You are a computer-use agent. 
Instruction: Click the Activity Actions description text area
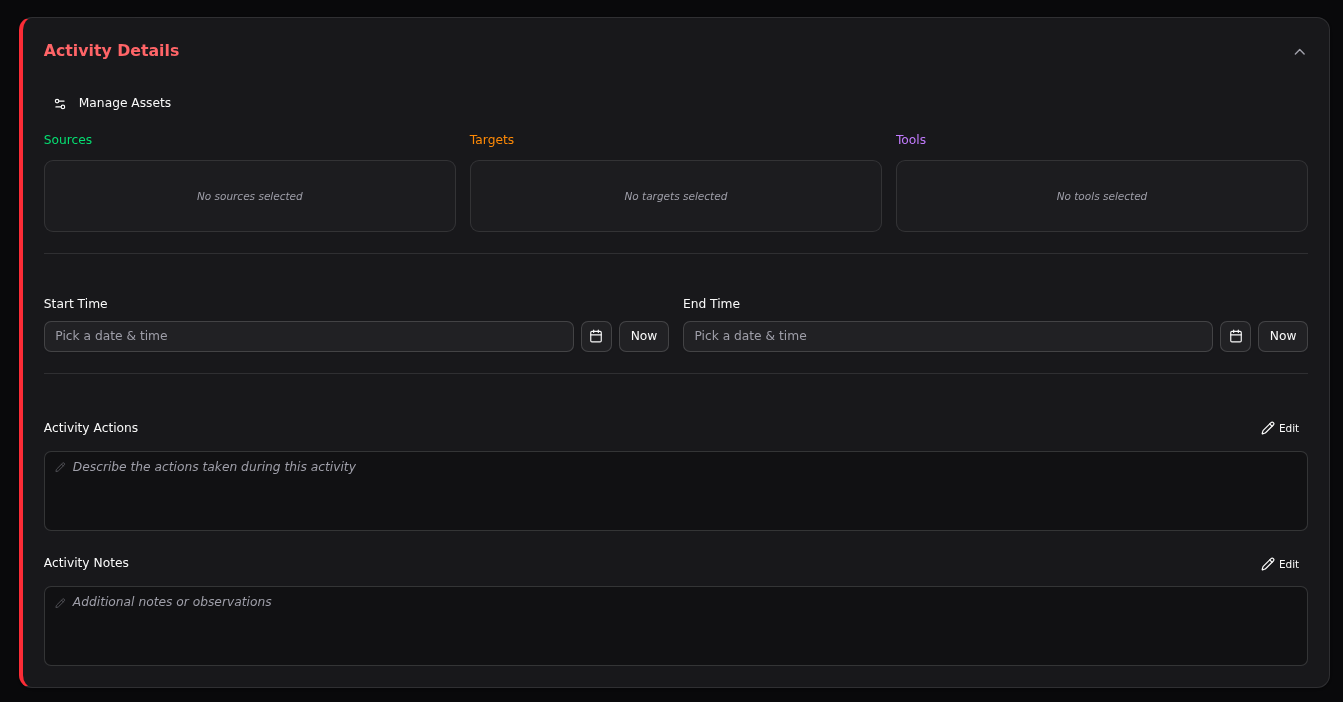click(x=675, y=497)
